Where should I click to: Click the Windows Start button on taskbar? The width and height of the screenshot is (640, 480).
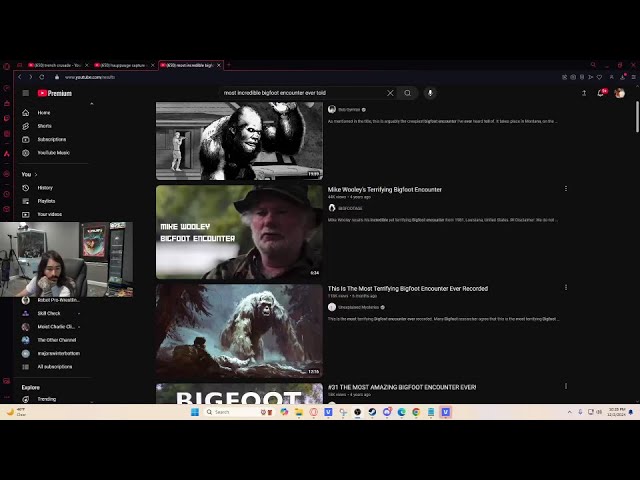click(194, 412)
